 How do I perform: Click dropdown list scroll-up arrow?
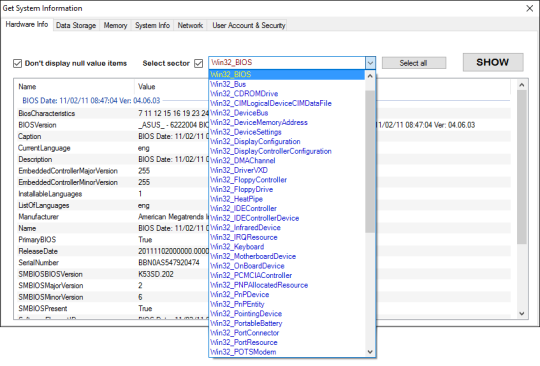point(370,76)
